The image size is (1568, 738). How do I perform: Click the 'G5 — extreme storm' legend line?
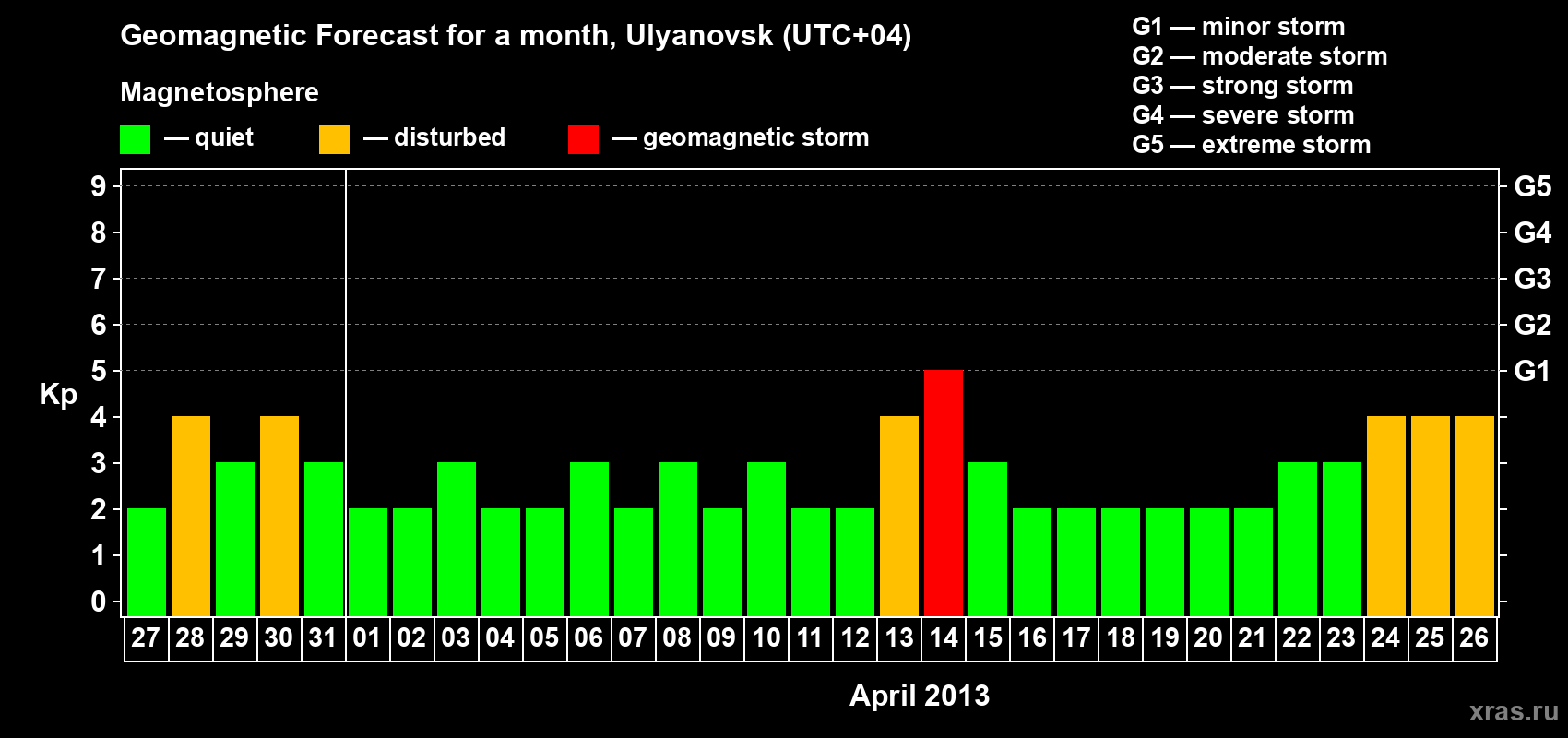[1252, 145]
